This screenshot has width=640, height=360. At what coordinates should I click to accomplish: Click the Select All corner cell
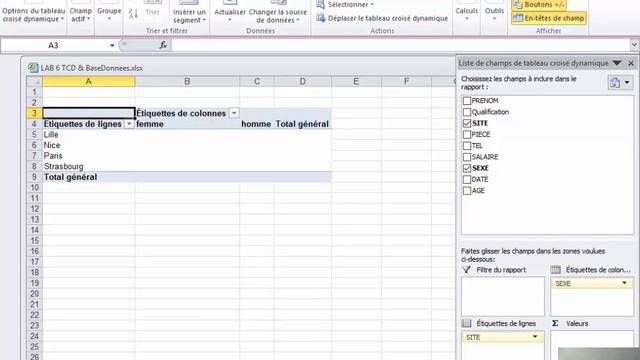point(34,81)
